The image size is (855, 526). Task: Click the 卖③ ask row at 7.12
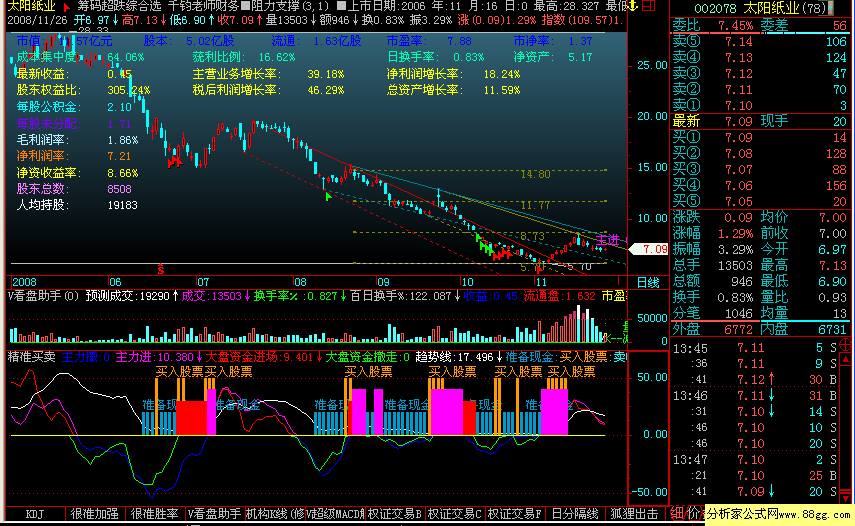click(x=759, y=74)
